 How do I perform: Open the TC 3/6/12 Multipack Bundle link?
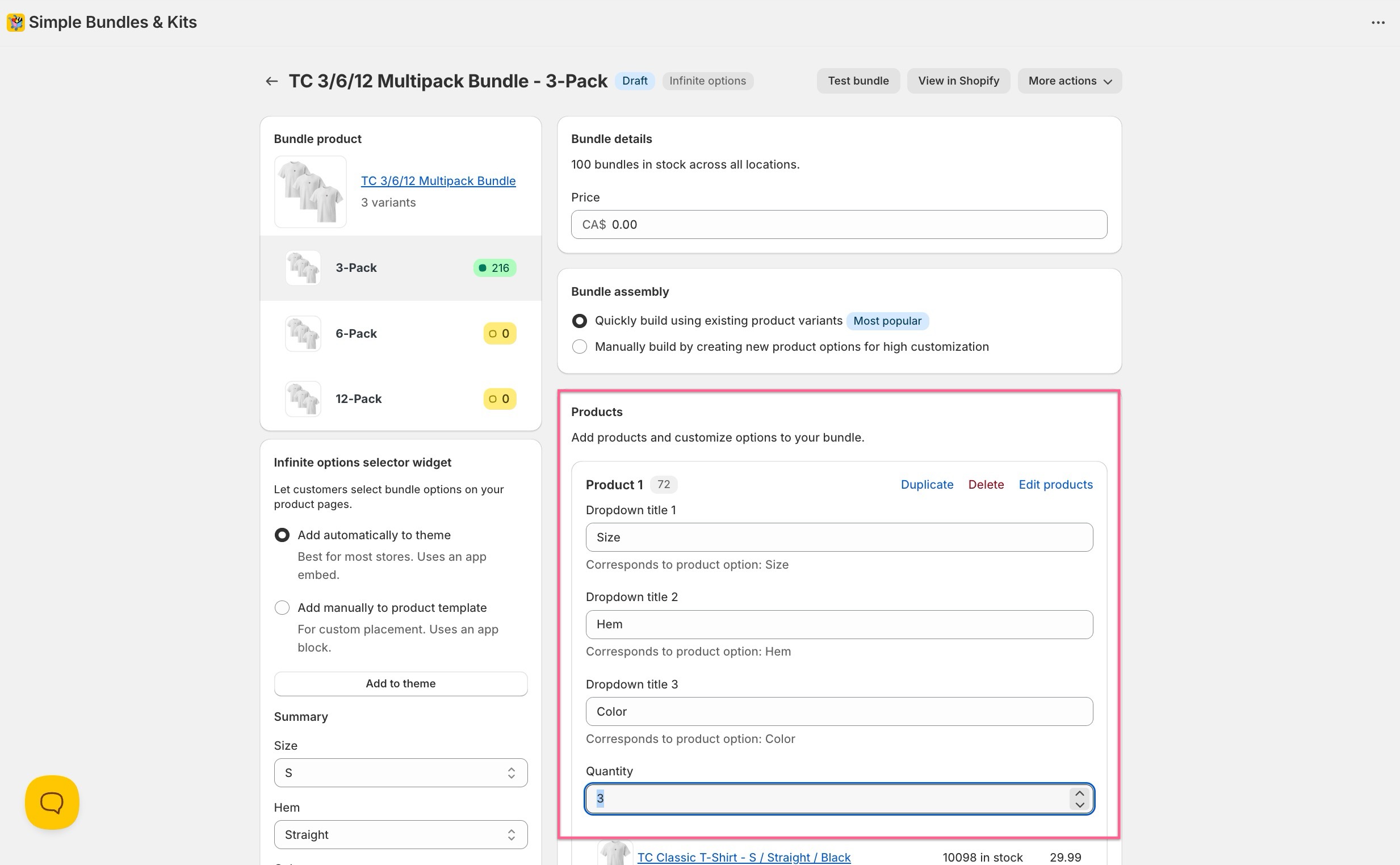(438, 181)
